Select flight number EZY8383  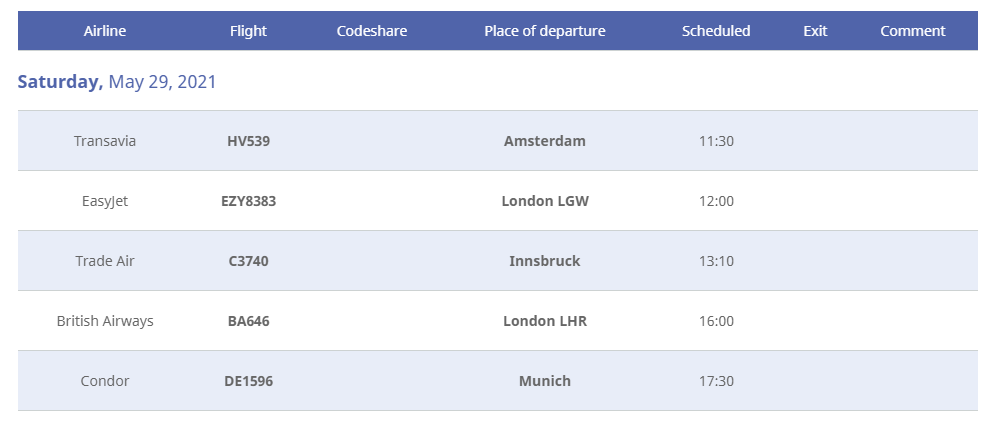tap(248, 201)
